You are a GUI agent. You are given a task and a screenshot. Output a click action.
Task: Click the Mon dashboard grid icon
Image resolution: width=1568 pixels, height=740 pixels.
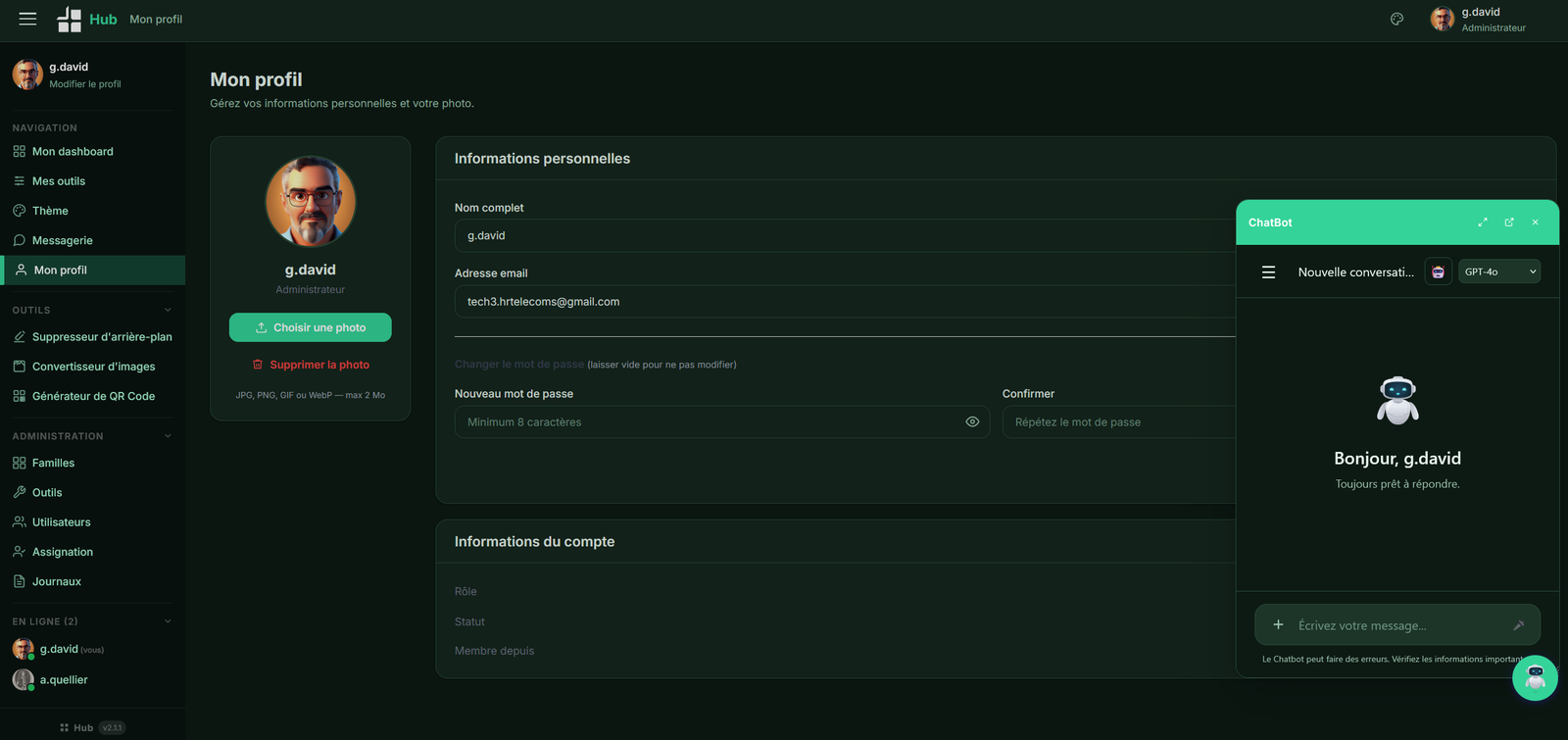[x=20, y=151]
